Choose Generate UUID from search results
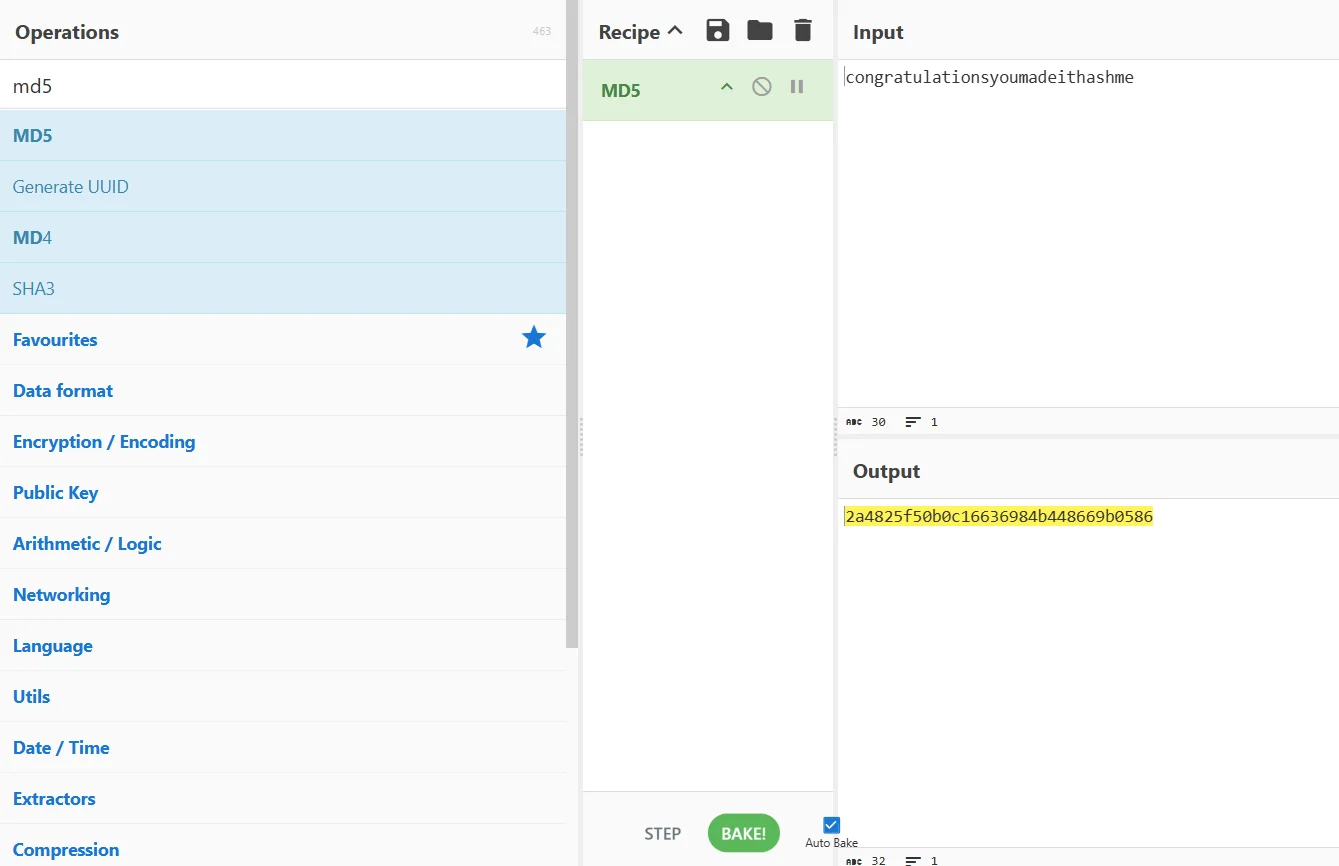The height and width of the screenshot is (866, 1339). (71, 187)
